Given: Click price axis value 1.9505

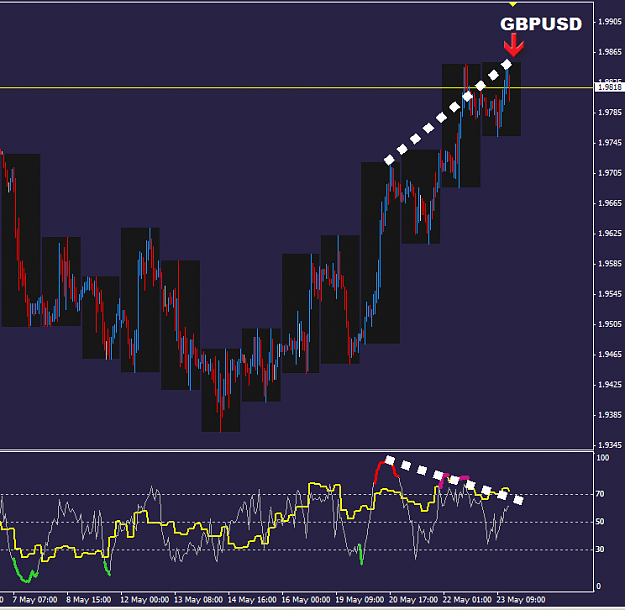Looking at the screenshot, I should (610, 324).
